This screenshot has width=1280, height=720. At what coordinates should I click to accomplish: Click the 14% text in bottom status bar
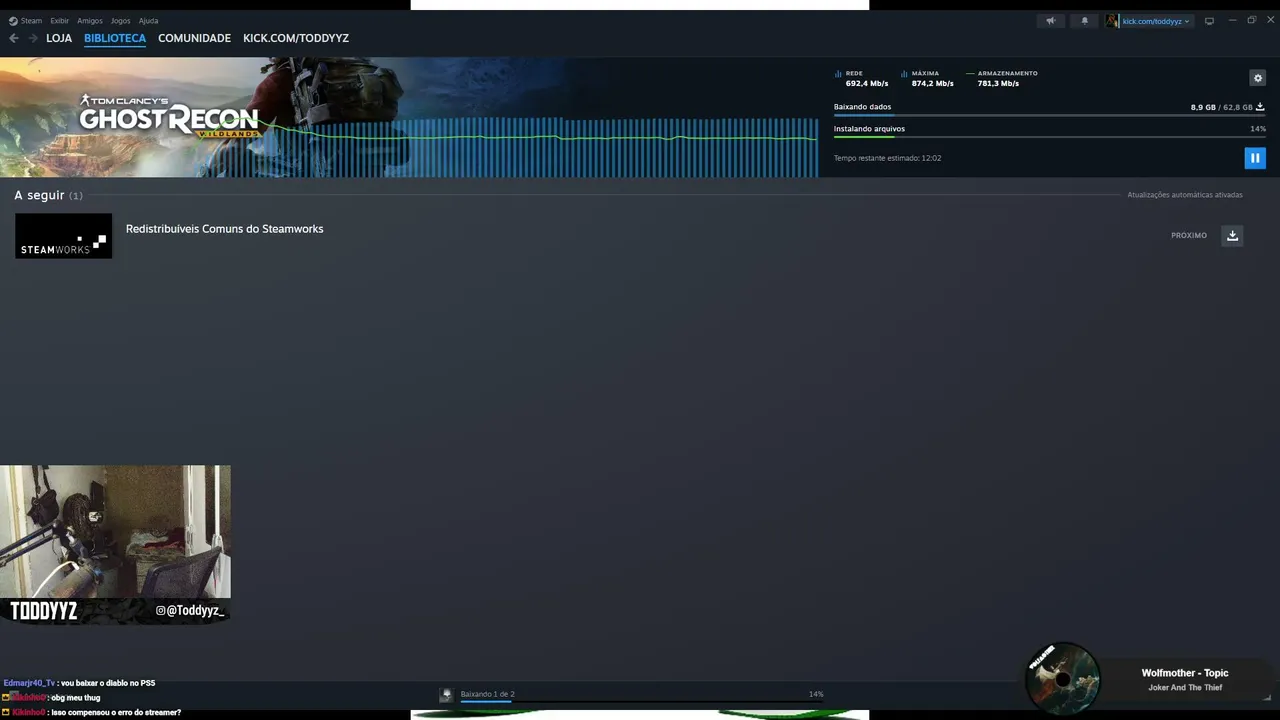(x=816, y=694)
